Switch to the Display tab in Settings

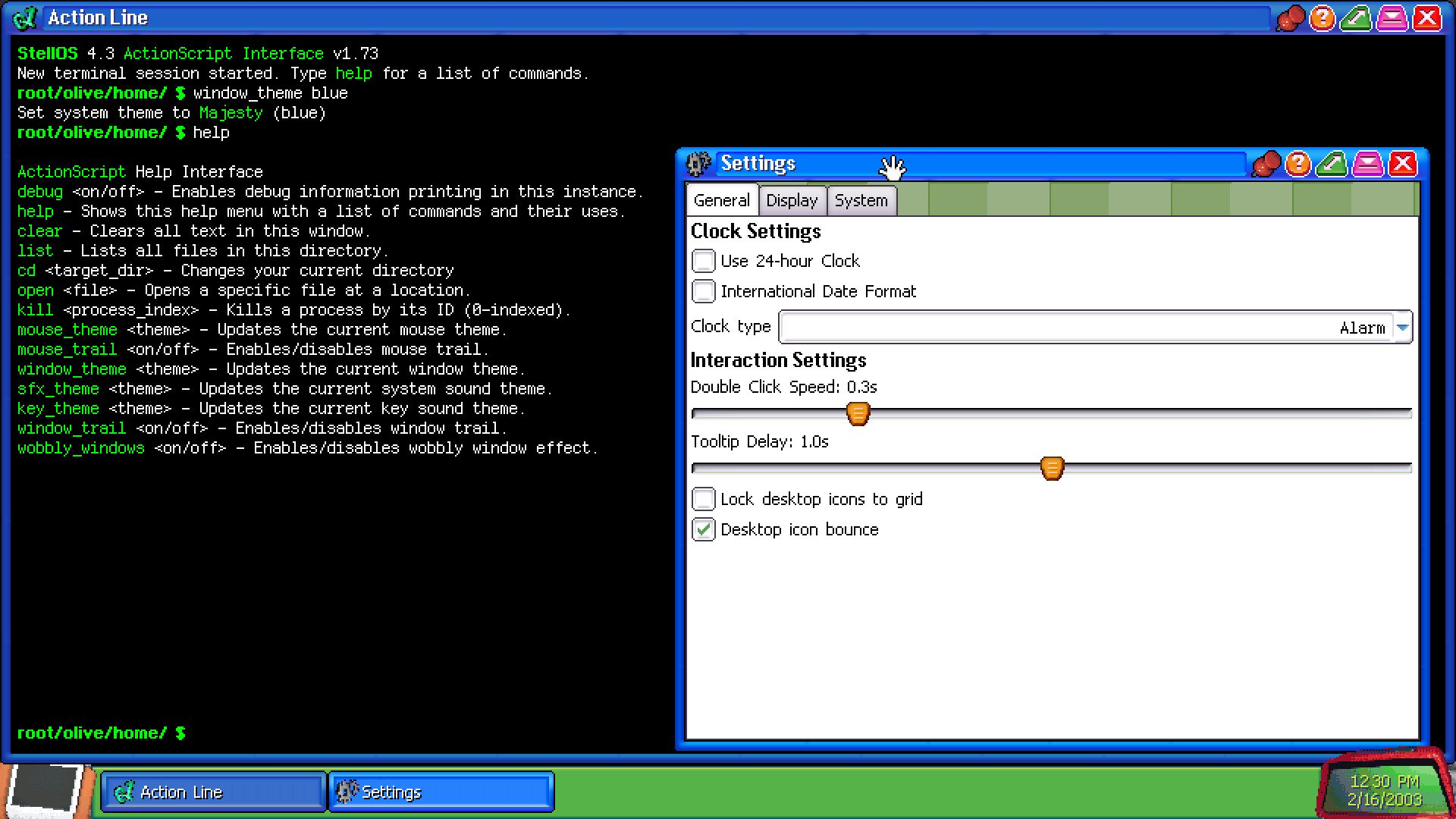click(x=792, y=200)
